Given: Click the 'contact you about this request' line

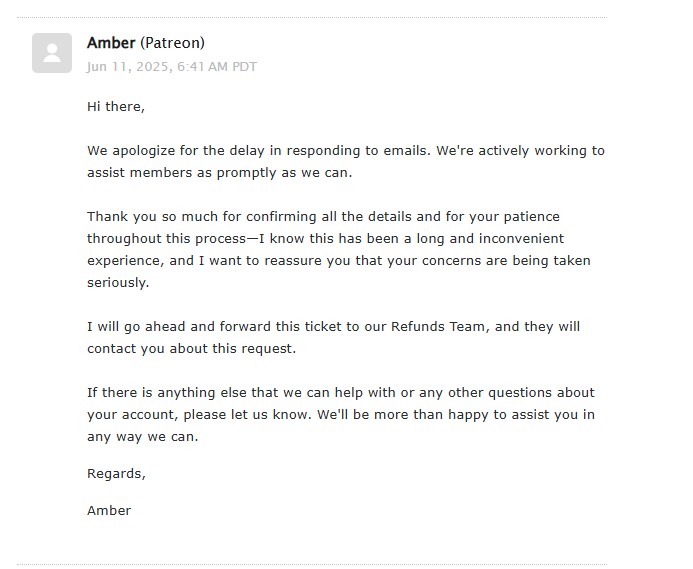Looking at the screenshot, I should (191, 349).
